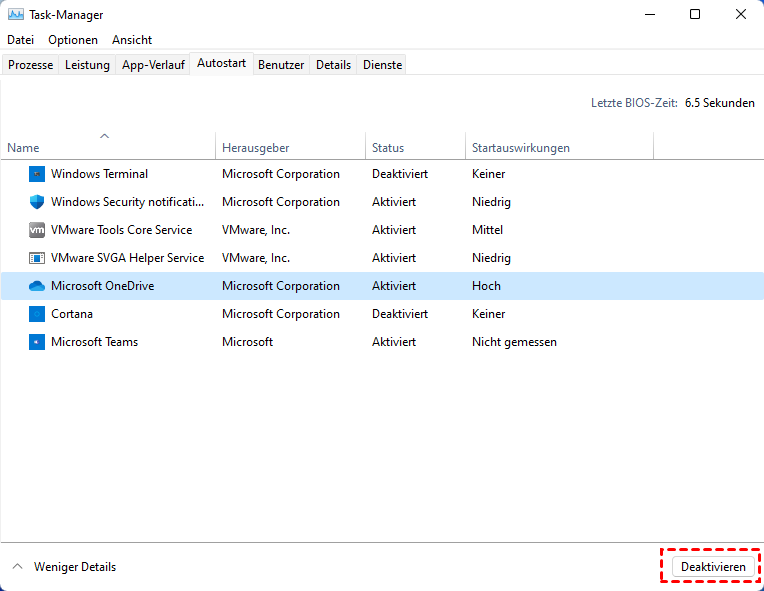764x591 pixels.
Task: Click the Windows Terminal app icon
Action: 37,174
